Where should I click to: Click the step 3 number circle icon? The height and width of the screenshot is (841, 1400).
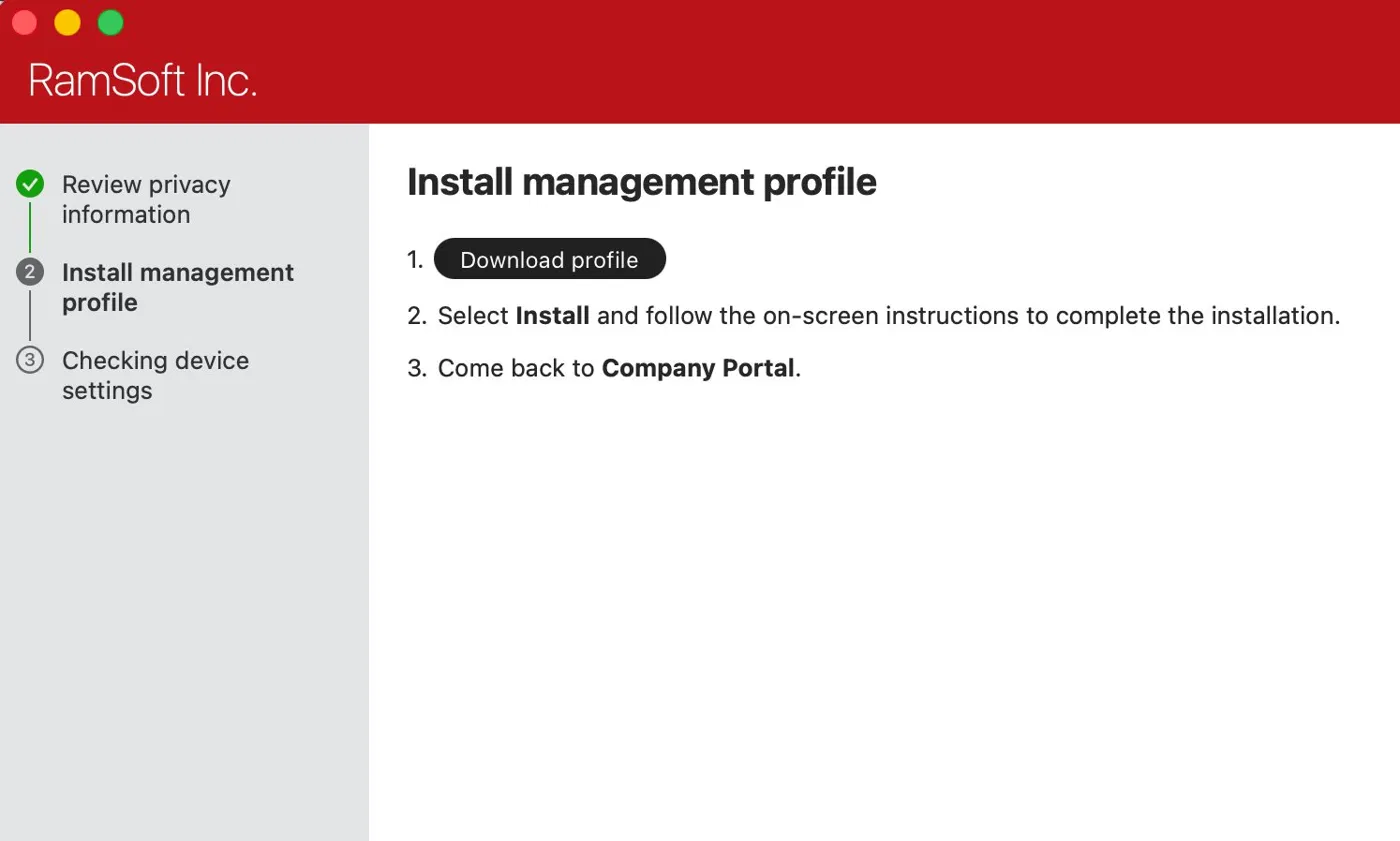point(30,360)
